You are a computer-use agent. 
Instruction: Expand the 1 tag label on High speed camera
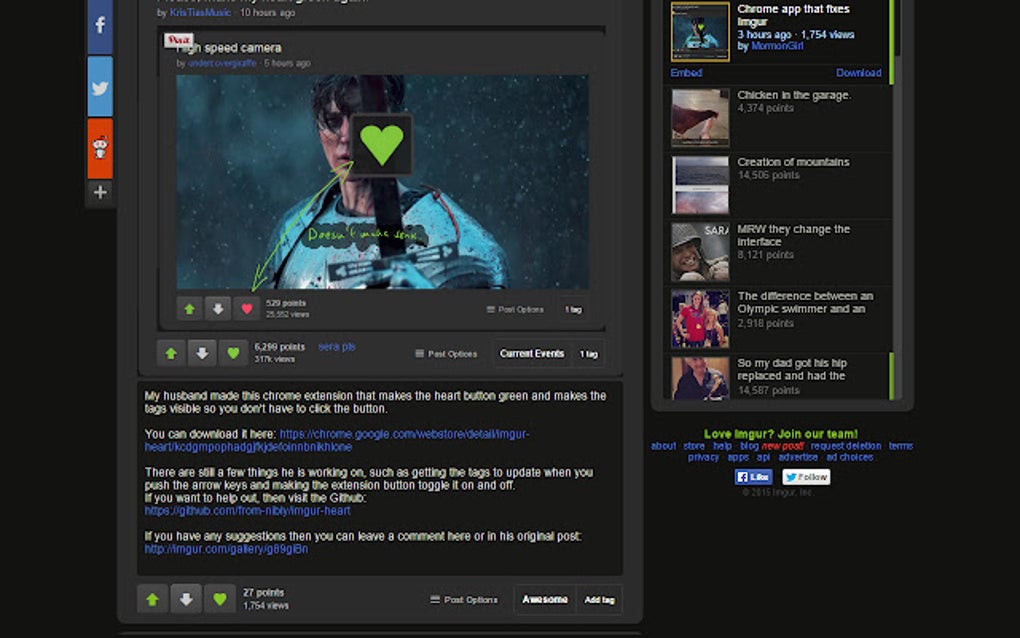[x=572, y=309]
